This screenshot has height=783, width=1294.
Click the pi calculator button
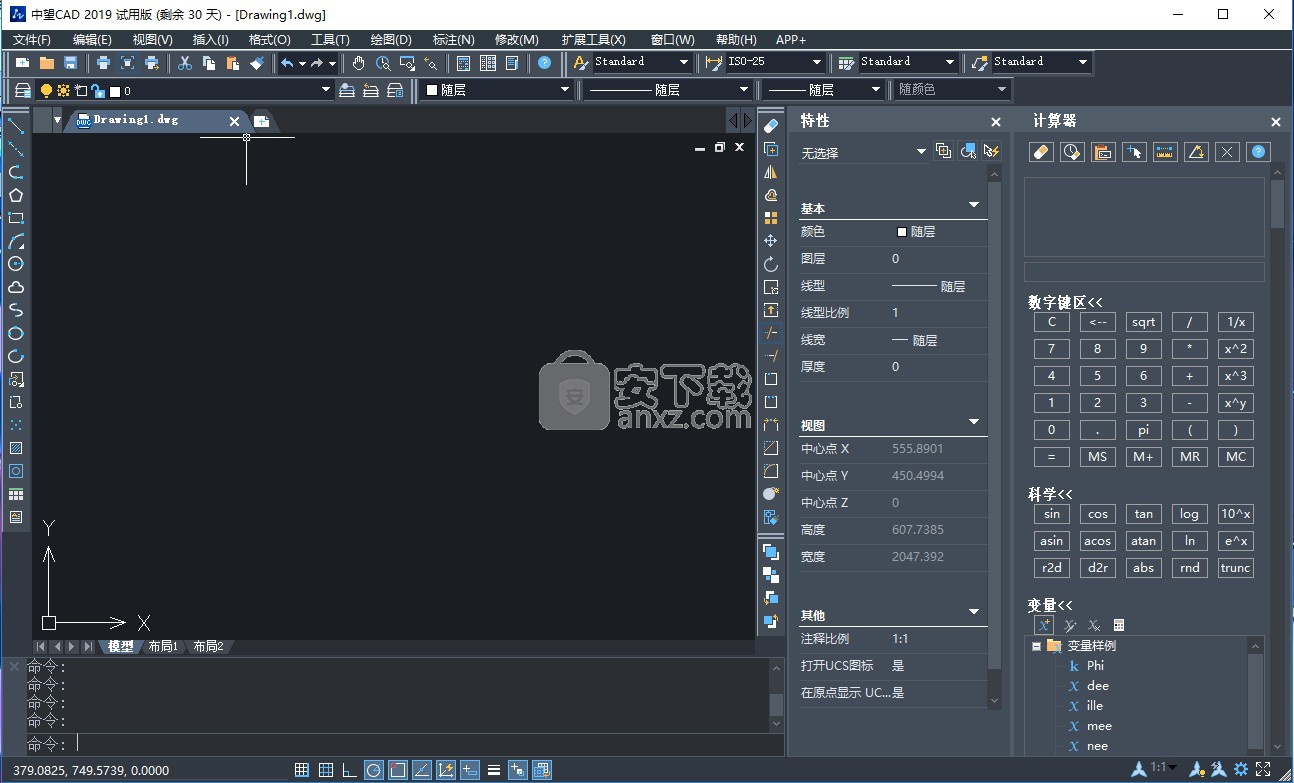1143,430
